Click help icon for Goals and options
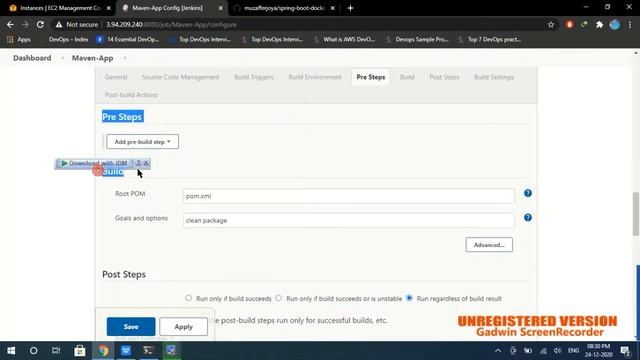The image size is (640, 360). pyautogui.click(x=528, y=218)
